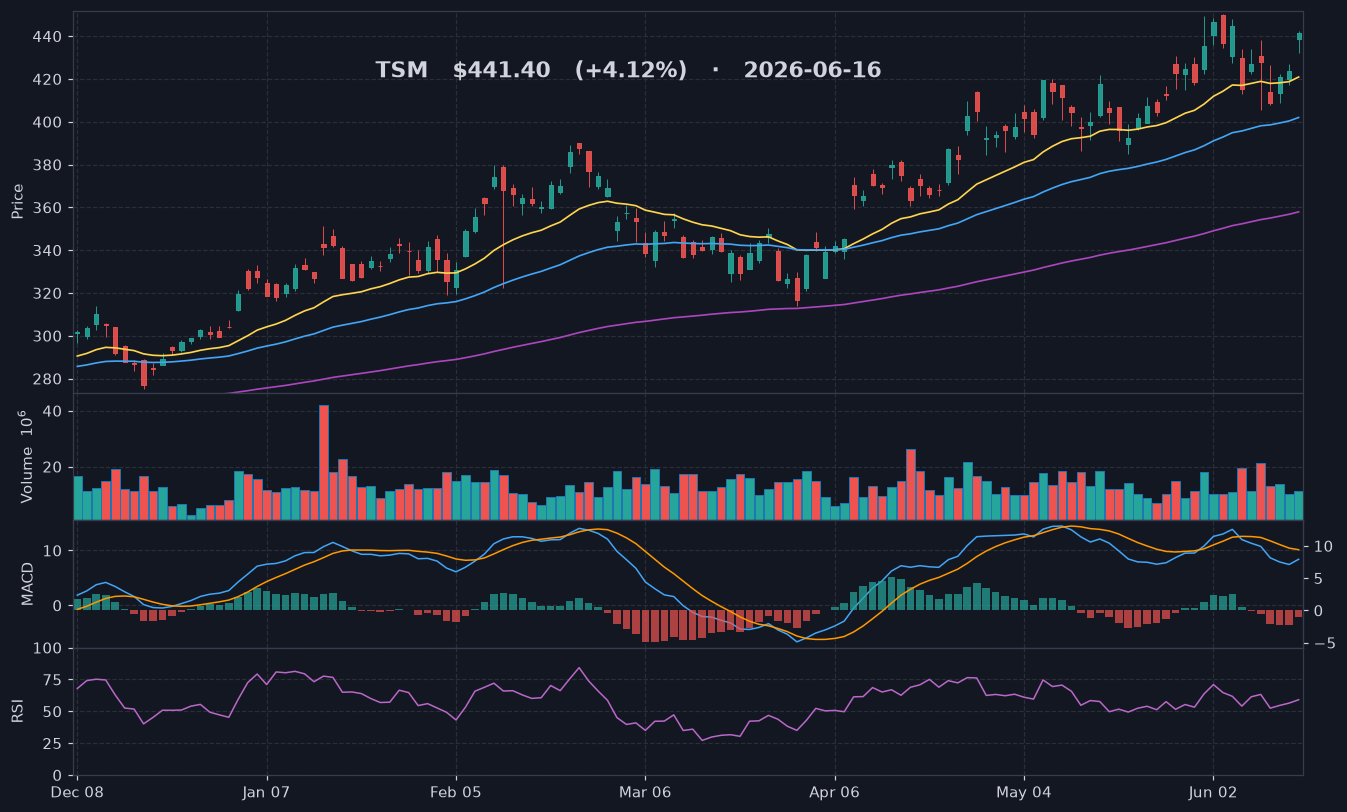The height and width of the screenshot is (812, 1347).
Task: Click the 400 price axis tick
Action: (50, 123)
